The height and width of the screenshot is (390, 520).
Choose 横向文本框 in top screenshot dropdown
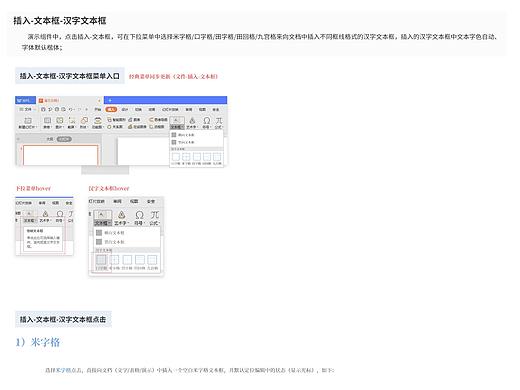(183, 135)
